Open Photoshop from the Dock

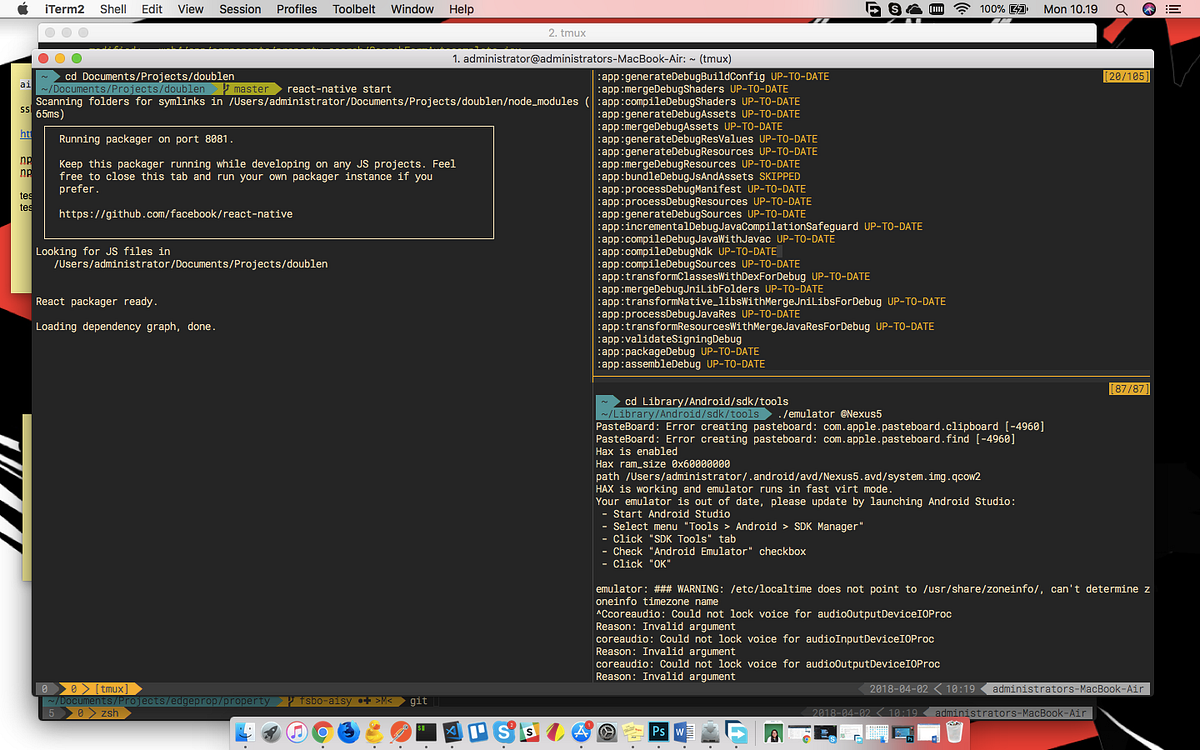pyautogui.click(x=657, y=732)
